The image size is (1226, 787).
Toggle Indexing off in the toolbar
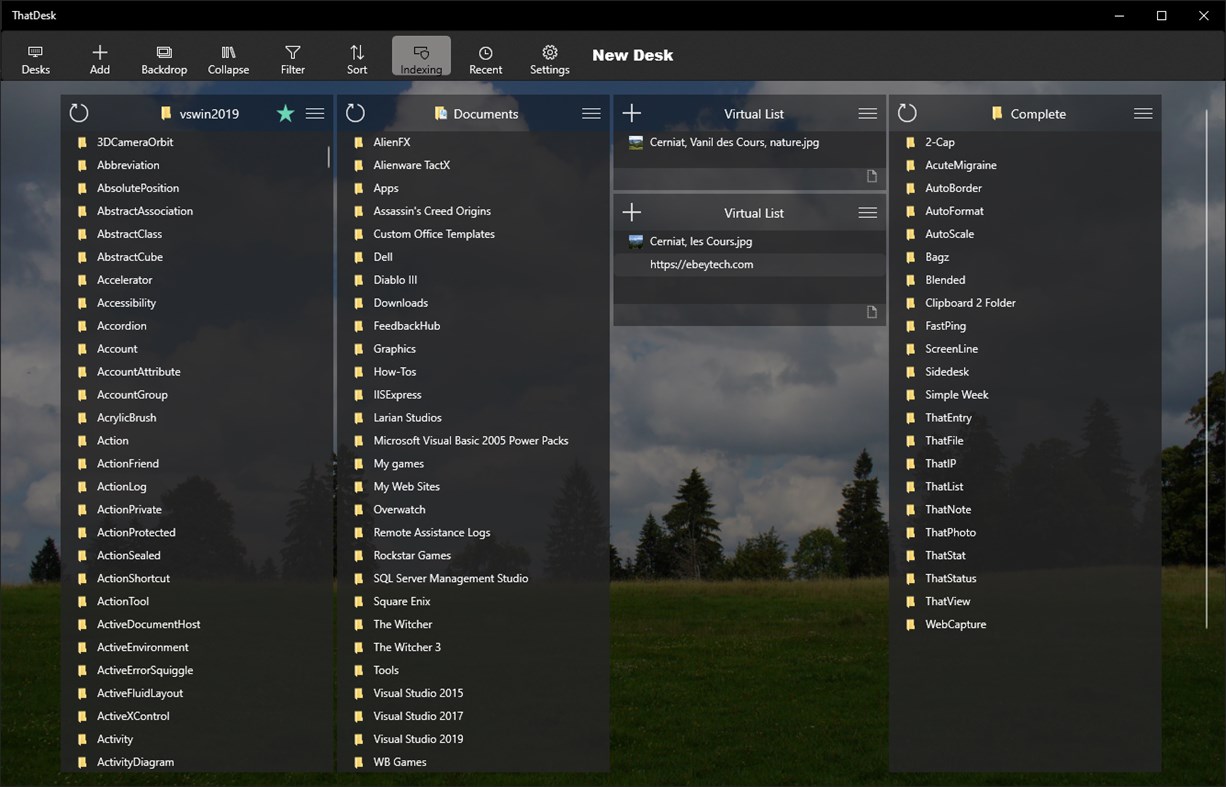tap(421, 57)
